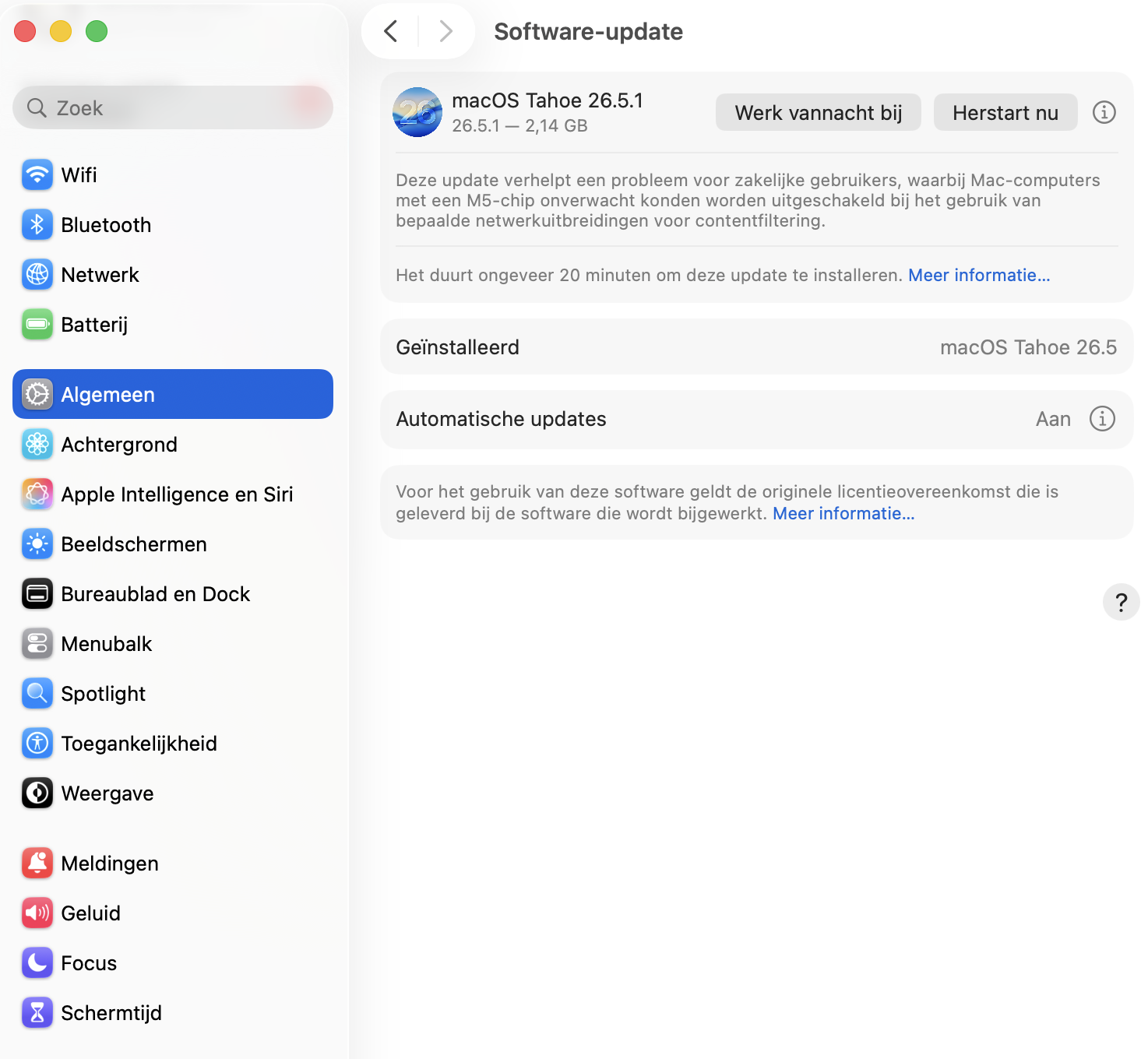Image resolution: width=1148 pixels, height=1059 pixels.
Task: Click the Software-update page title
Action: click(x=588, y=31)
